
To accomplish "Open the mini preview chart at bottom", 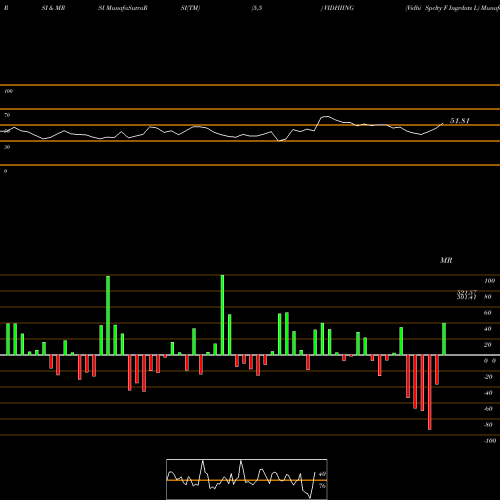I will point(247,479).
